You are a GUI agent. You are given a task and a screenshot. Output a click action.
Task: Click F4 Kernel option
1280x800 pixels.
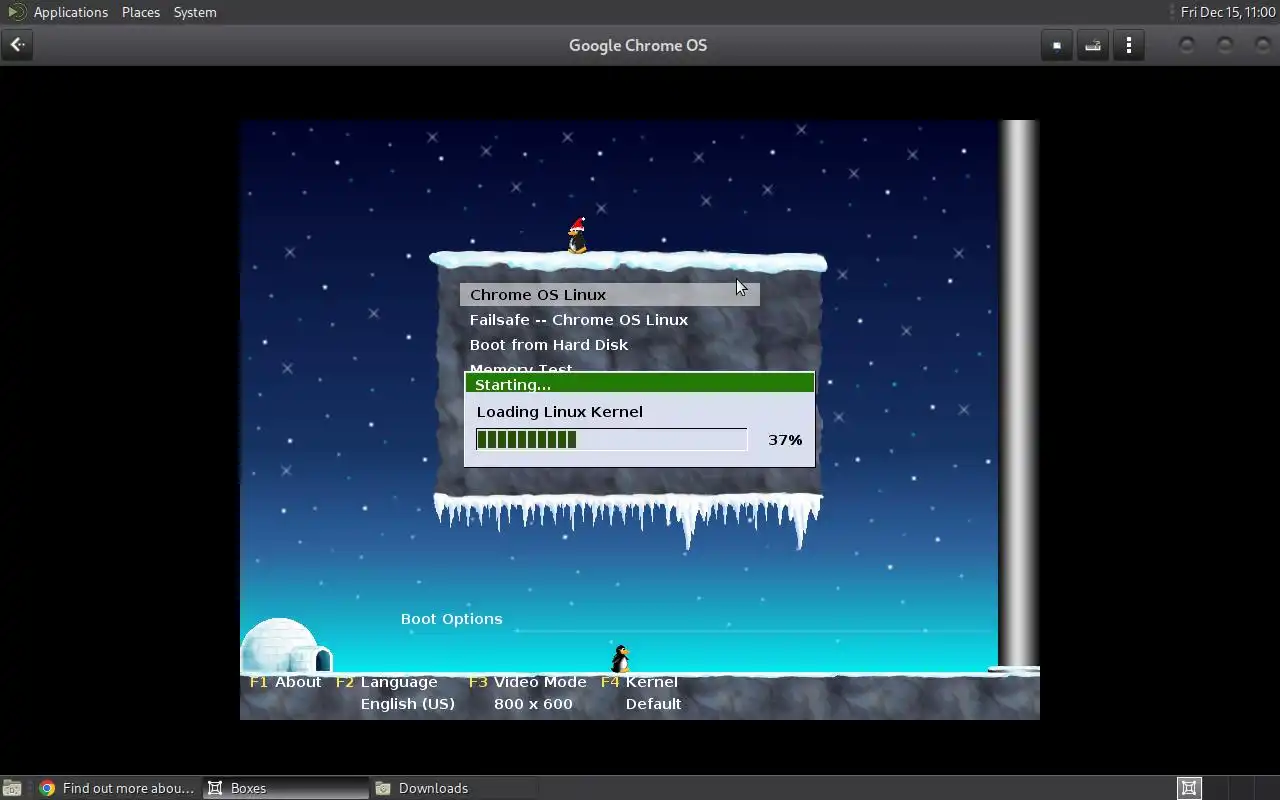[639, 682]
